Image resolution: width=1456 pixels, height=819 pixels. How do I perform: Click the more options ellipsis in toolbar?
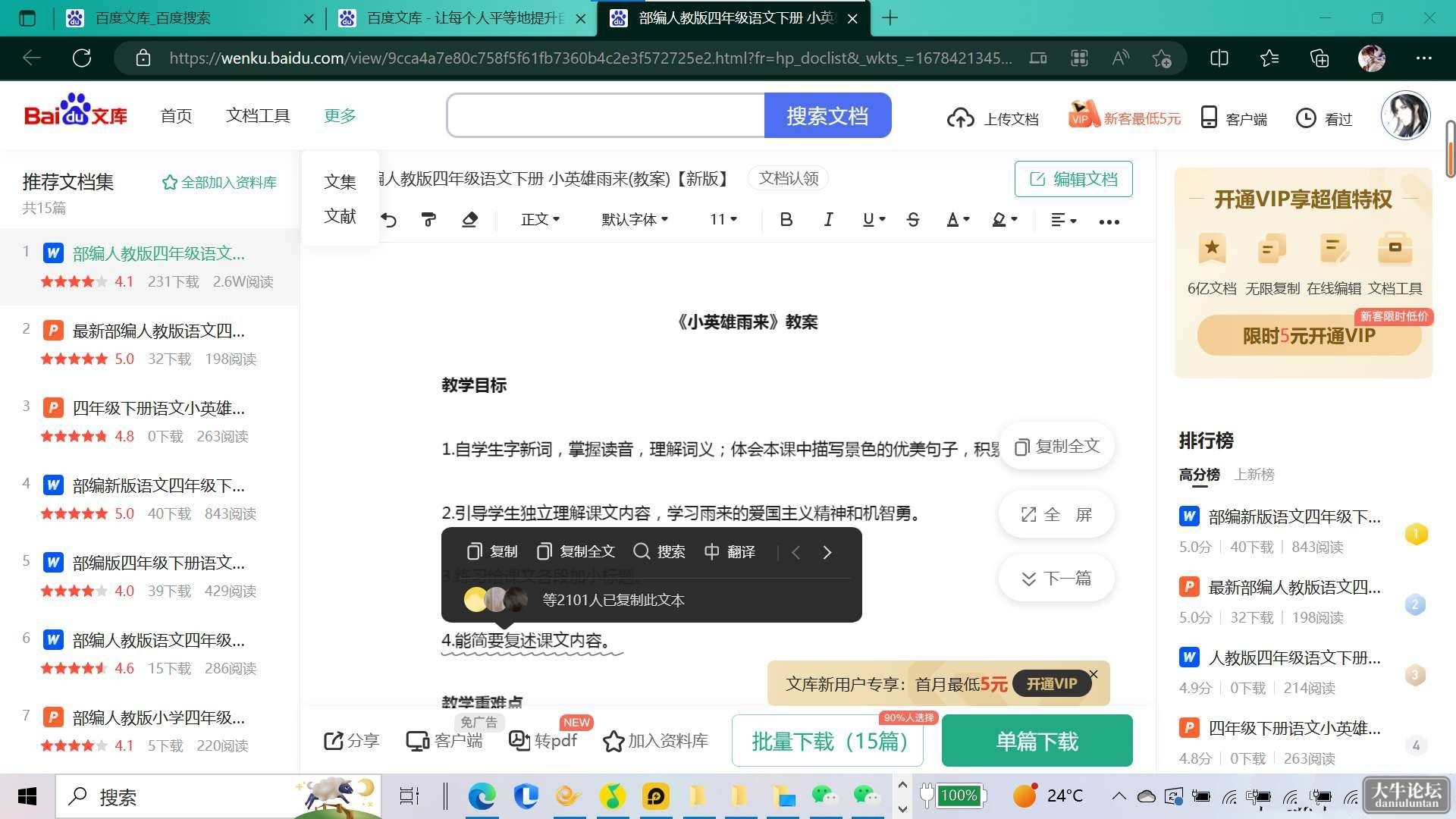[x=1109, y=221]
